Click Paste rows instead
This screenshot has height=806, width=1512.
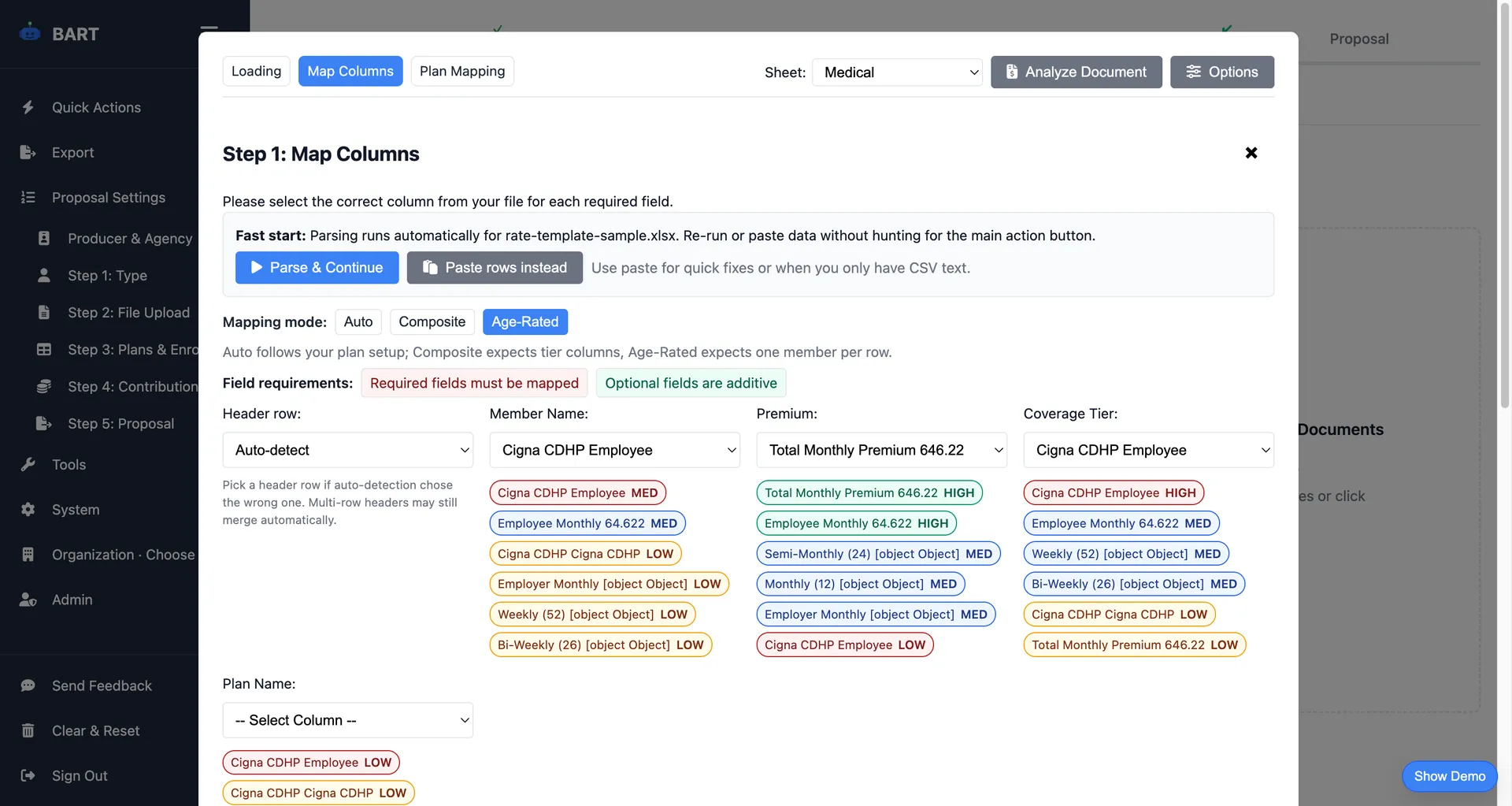point(495,267)
